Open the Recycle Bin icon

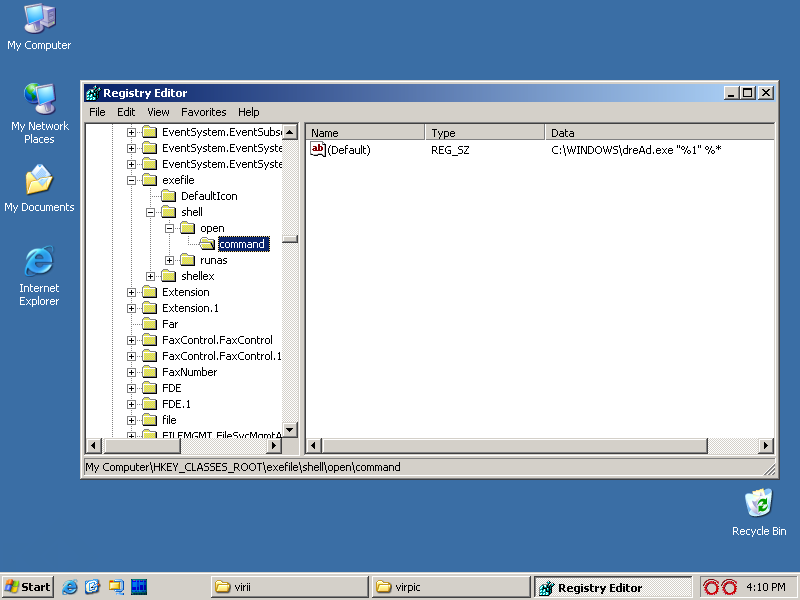[759, 512]
